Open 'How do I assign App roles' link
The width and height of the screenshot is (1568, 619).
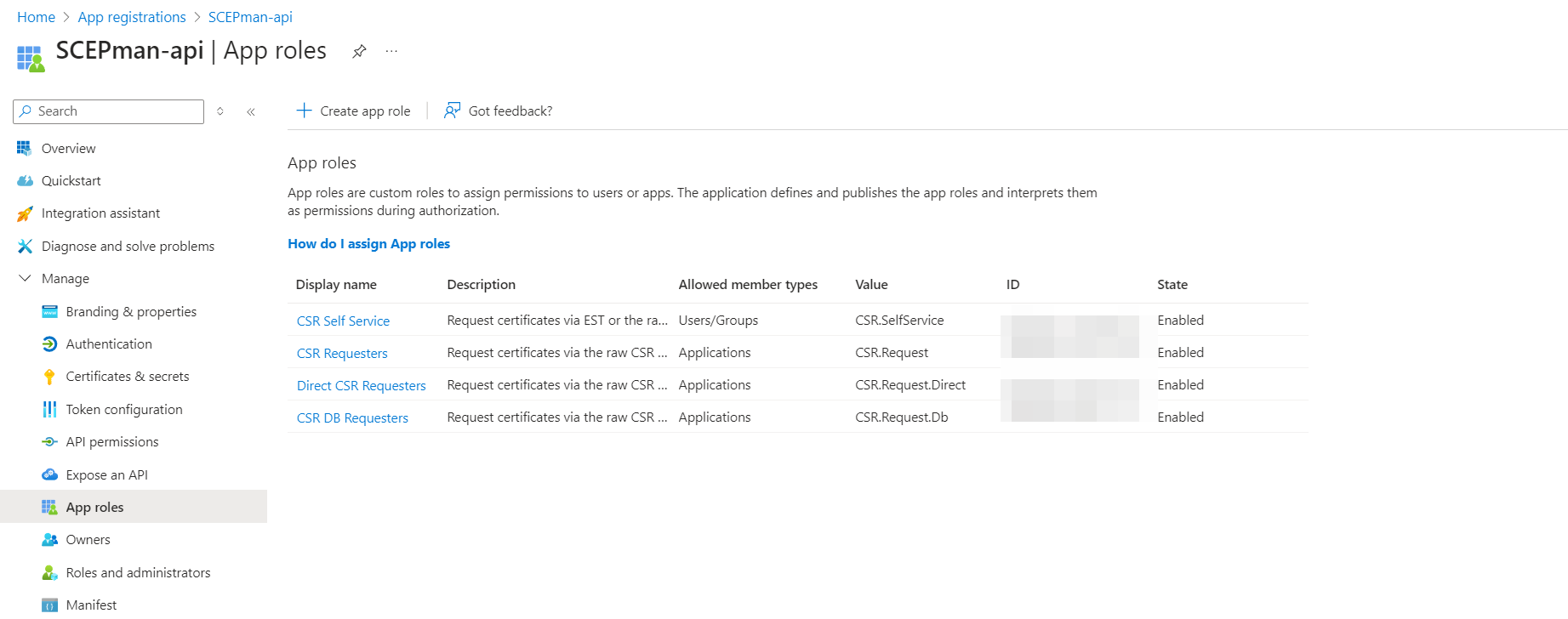(x=368, y=244)
